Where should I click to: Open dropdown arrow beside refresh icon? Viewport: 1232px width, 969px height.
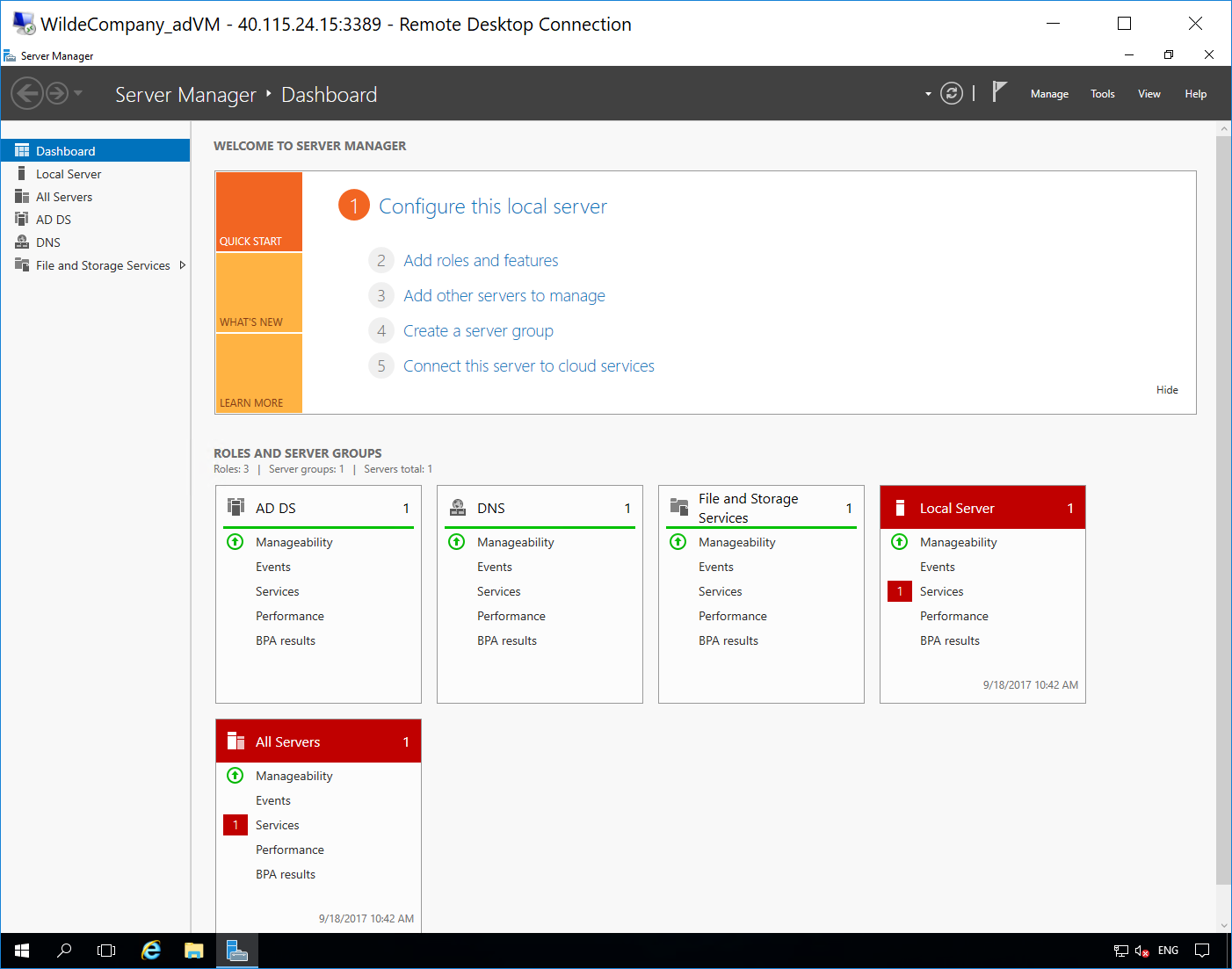[928, 94]
